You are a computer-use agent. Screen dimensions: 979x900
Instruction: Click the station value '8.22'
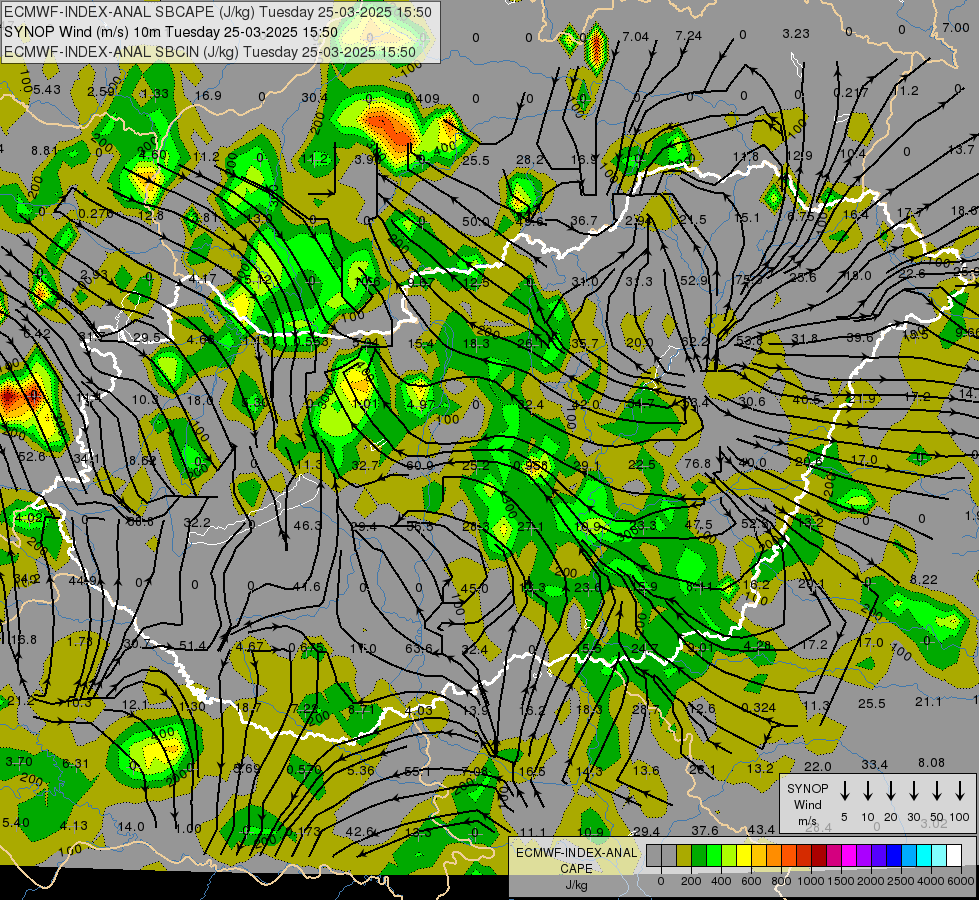923,580
